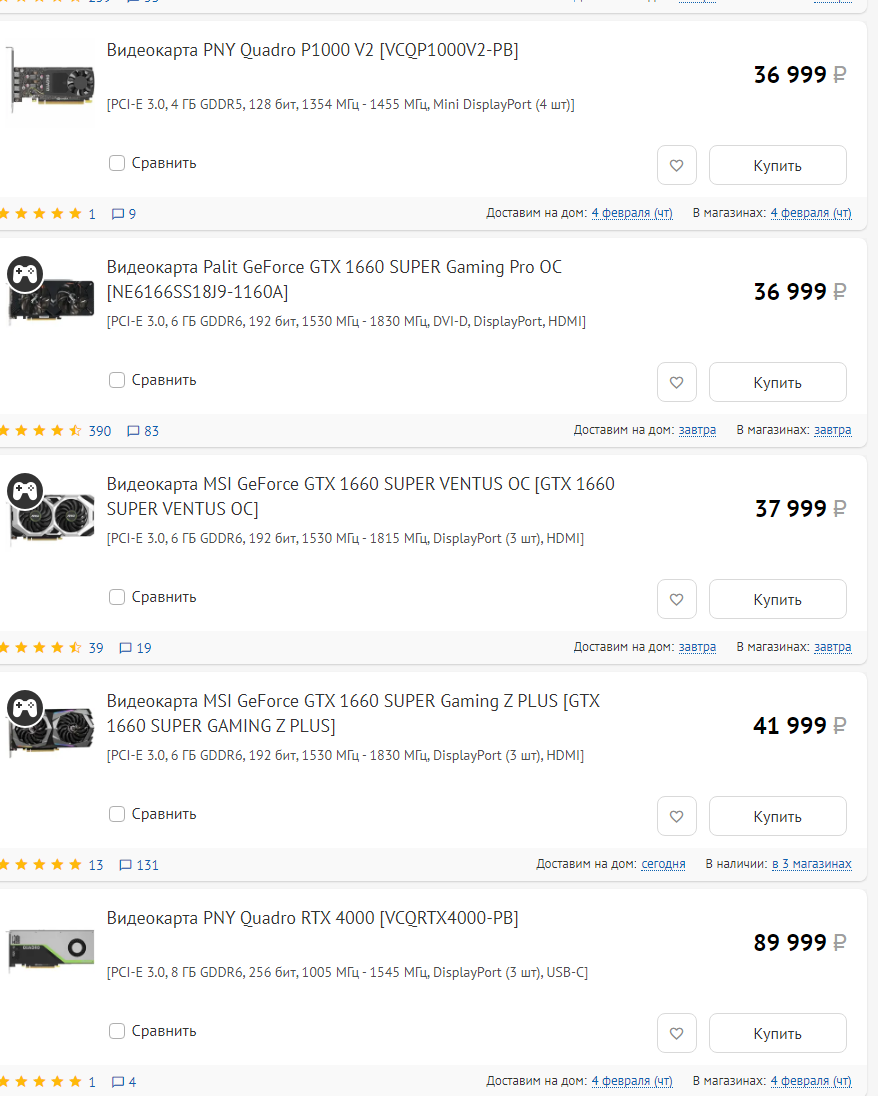Buy the PNY Quadro RTX 4000

pos(777,1033)
